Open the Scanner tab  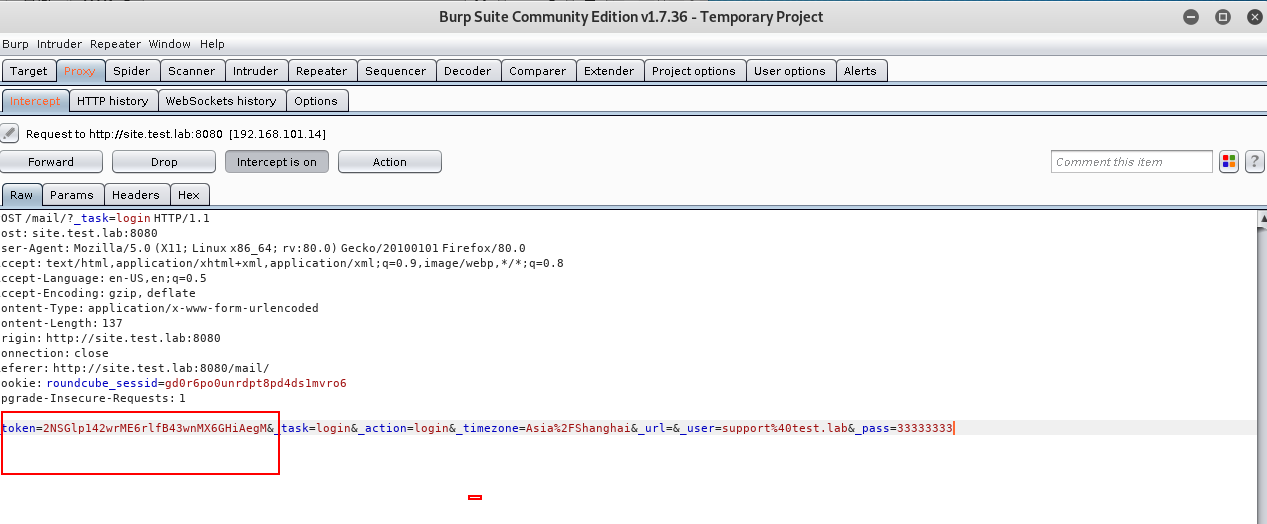[x=192, y=71]
